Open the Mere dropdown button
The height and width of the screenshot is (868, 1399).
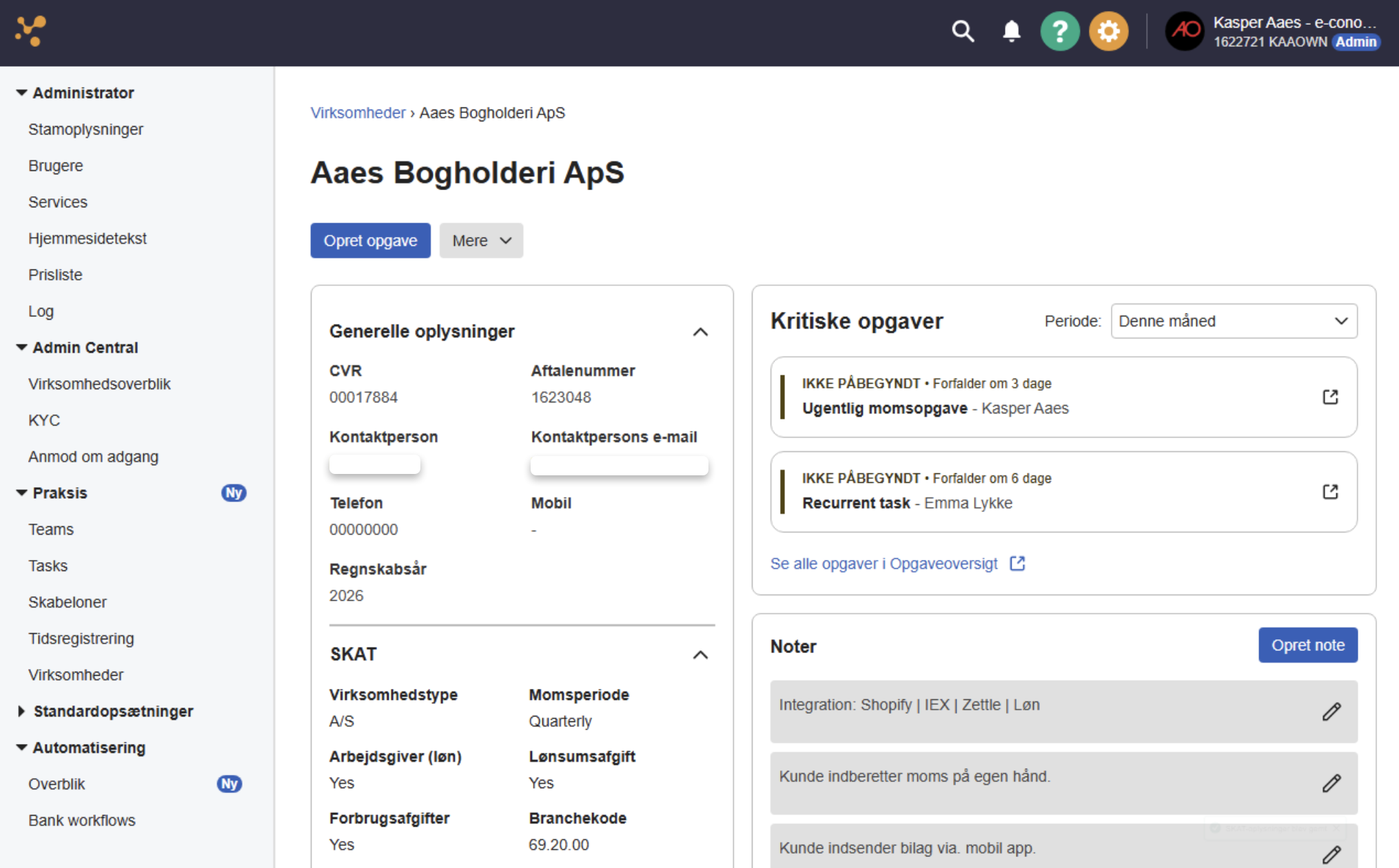coord(481,240)
